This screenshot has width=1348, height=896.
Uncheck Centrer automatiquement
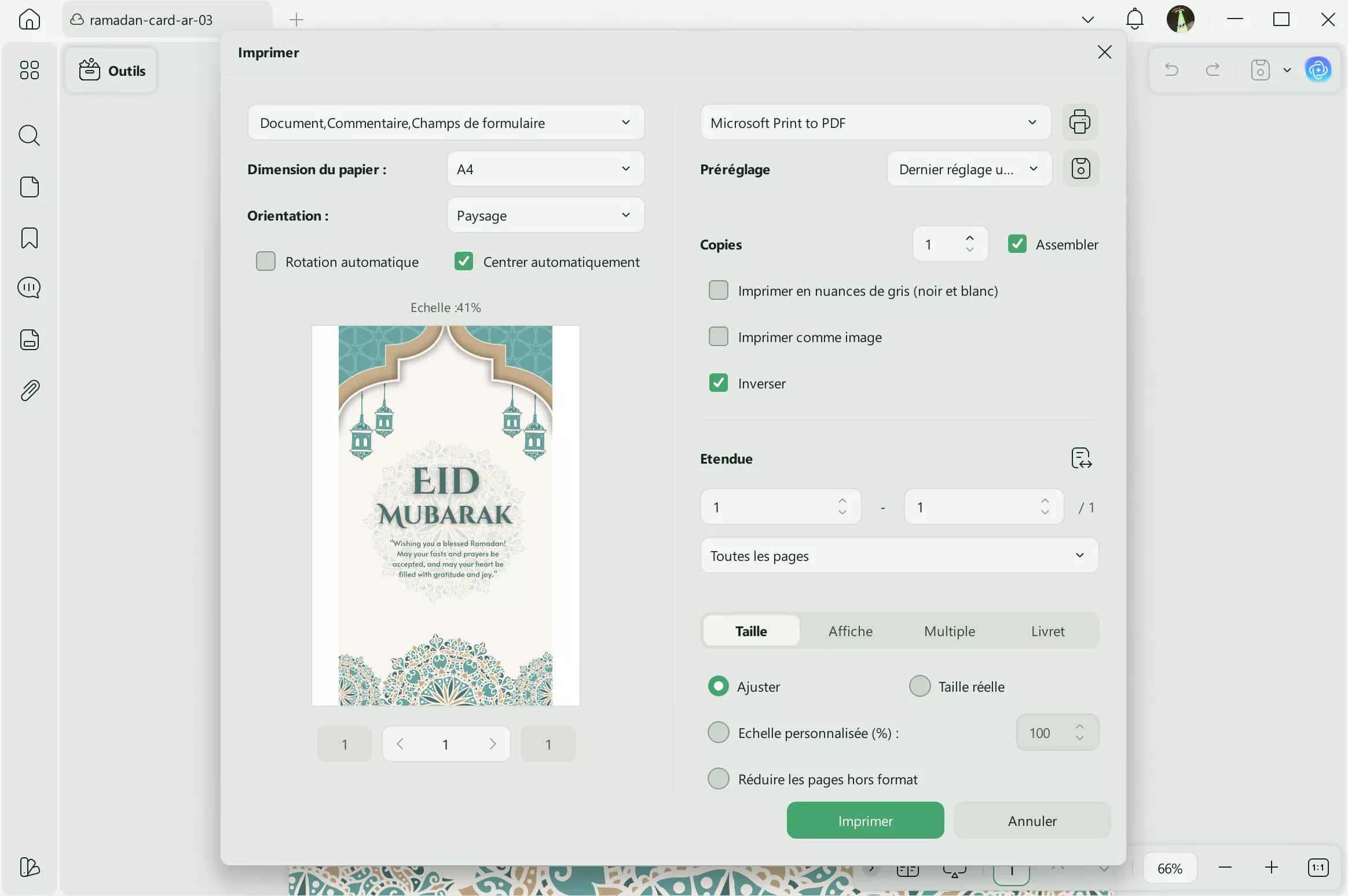pos(464,261)
